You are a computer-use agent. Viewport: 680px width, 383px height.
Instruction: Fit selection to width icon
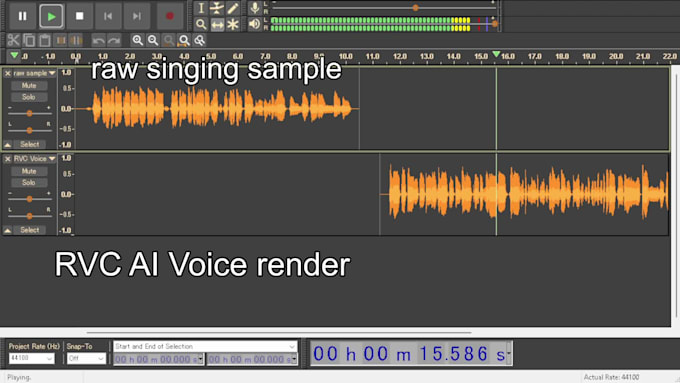[x=169, y=40]
